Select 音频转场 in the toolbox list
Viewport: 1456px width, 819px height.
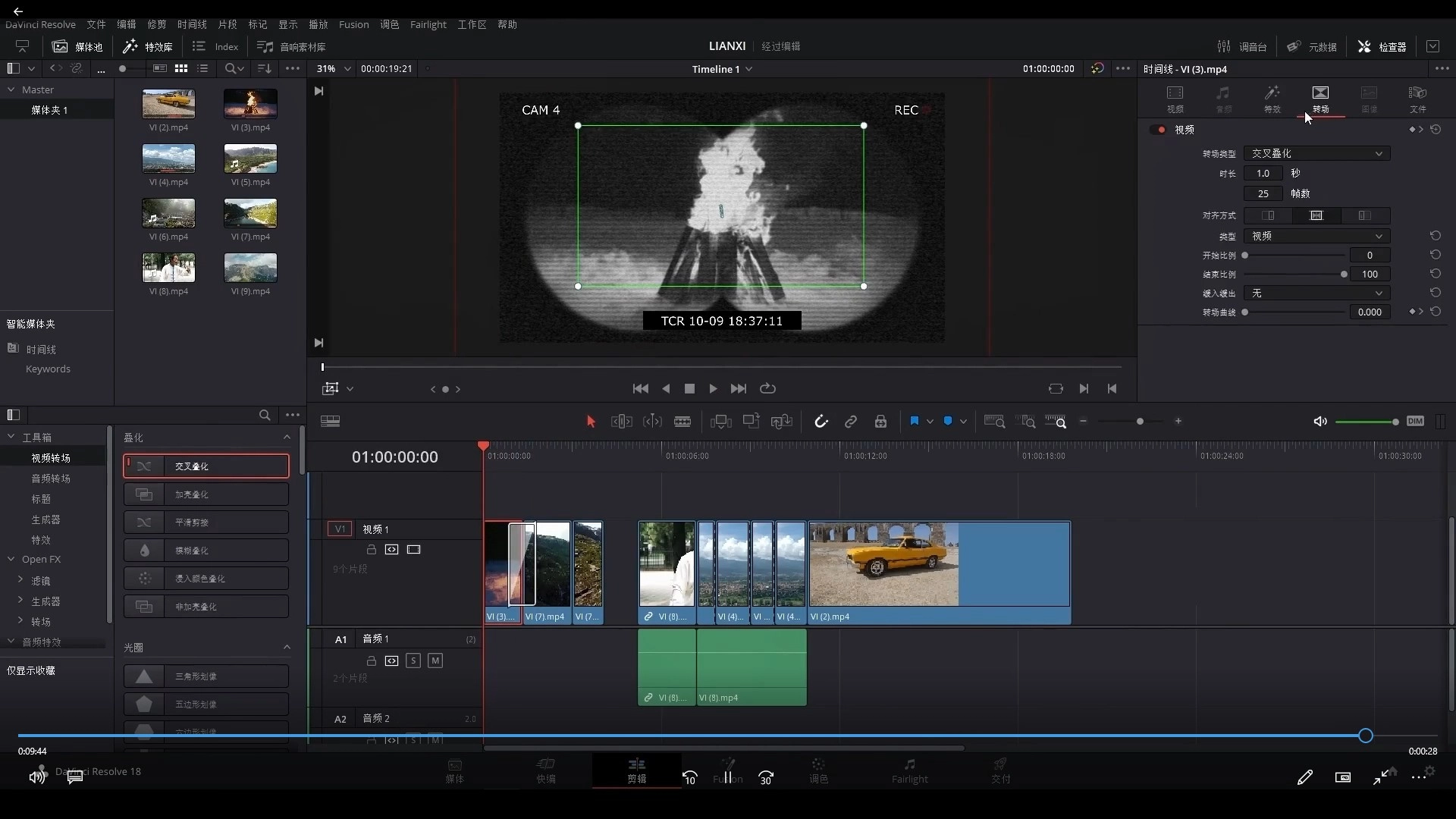tap(51, 479)
